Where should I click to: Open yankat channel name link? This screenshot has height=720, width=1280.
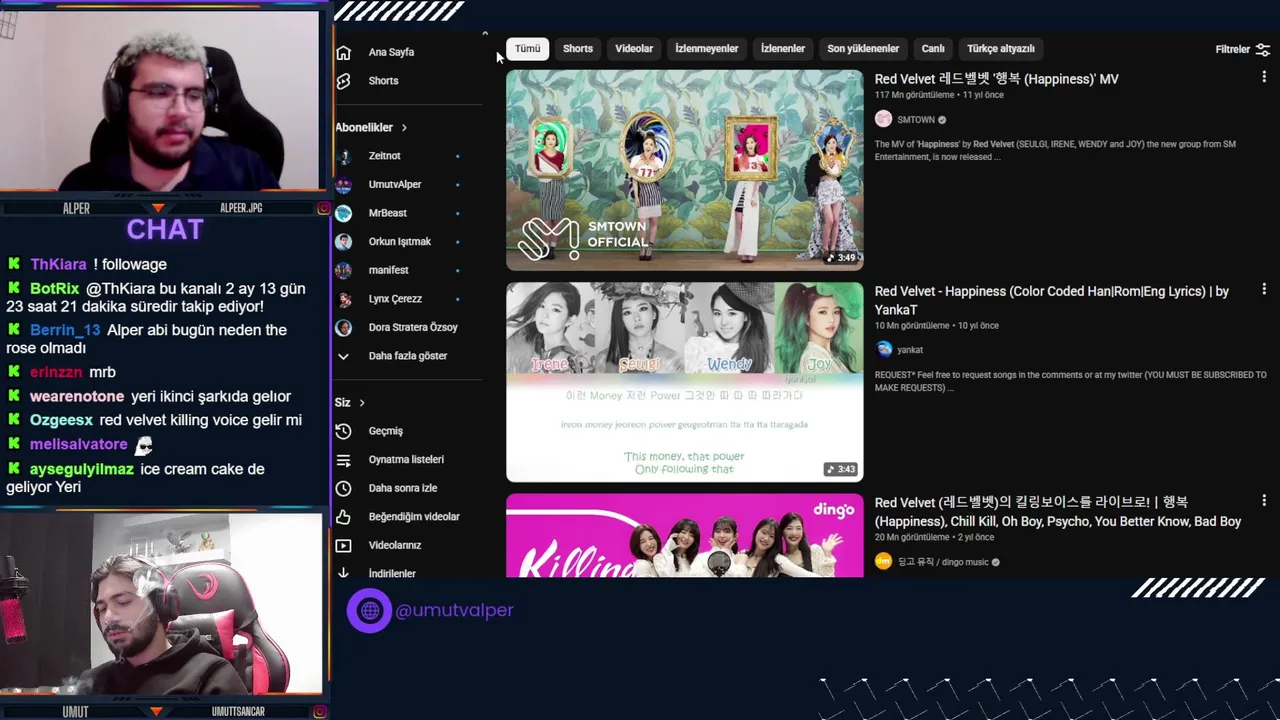[910, 350]
